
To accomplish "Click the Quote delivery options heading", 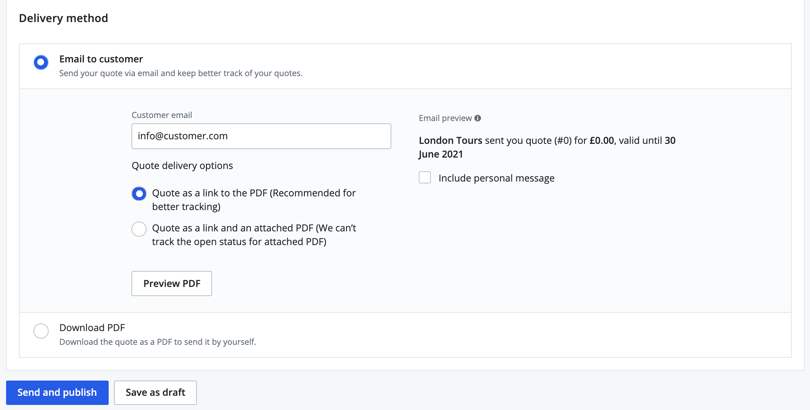I will (x=182, y=166).
